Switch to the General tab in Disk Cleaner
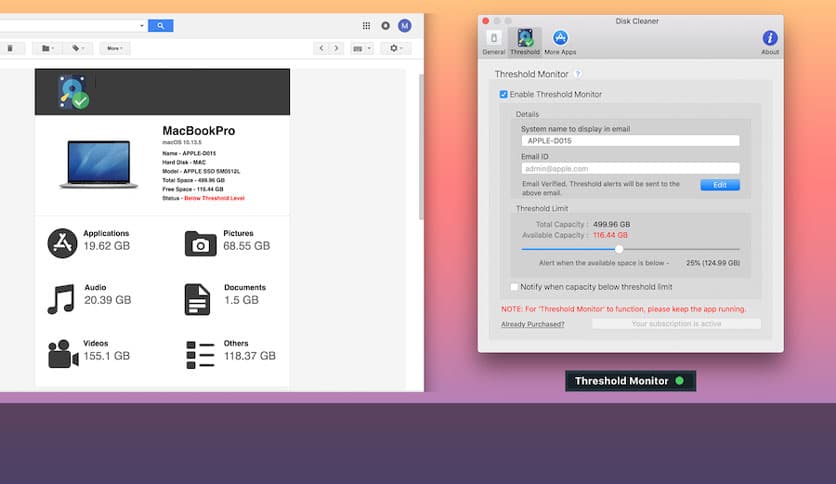 click(494, 42)
